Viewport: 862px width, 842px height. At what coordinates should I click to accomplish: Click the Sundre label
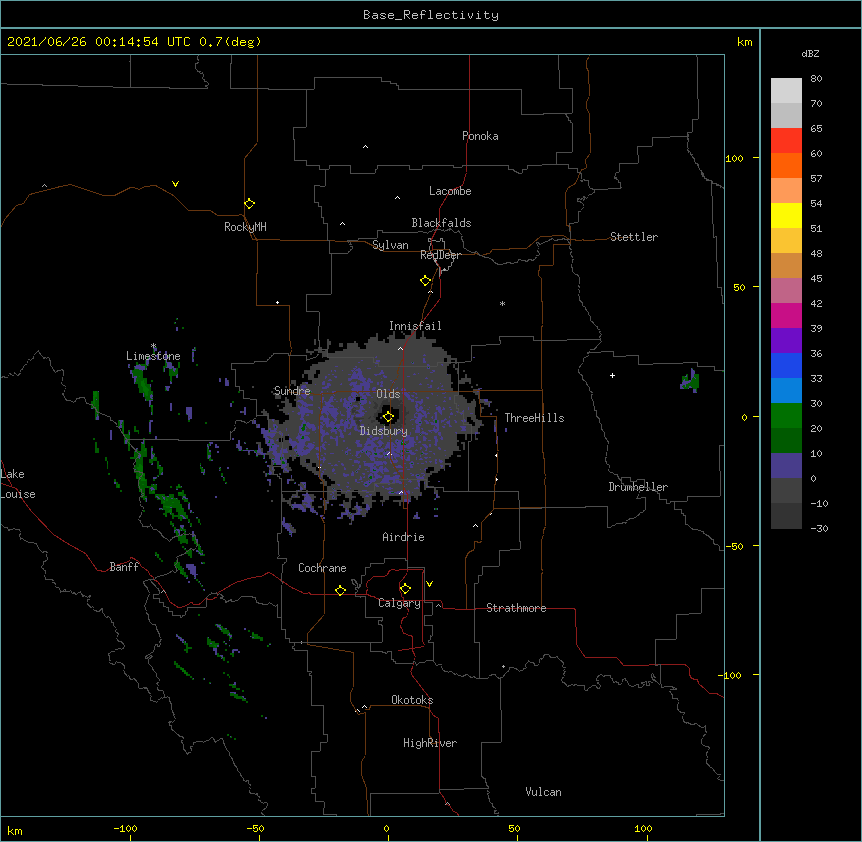(292, 391)
